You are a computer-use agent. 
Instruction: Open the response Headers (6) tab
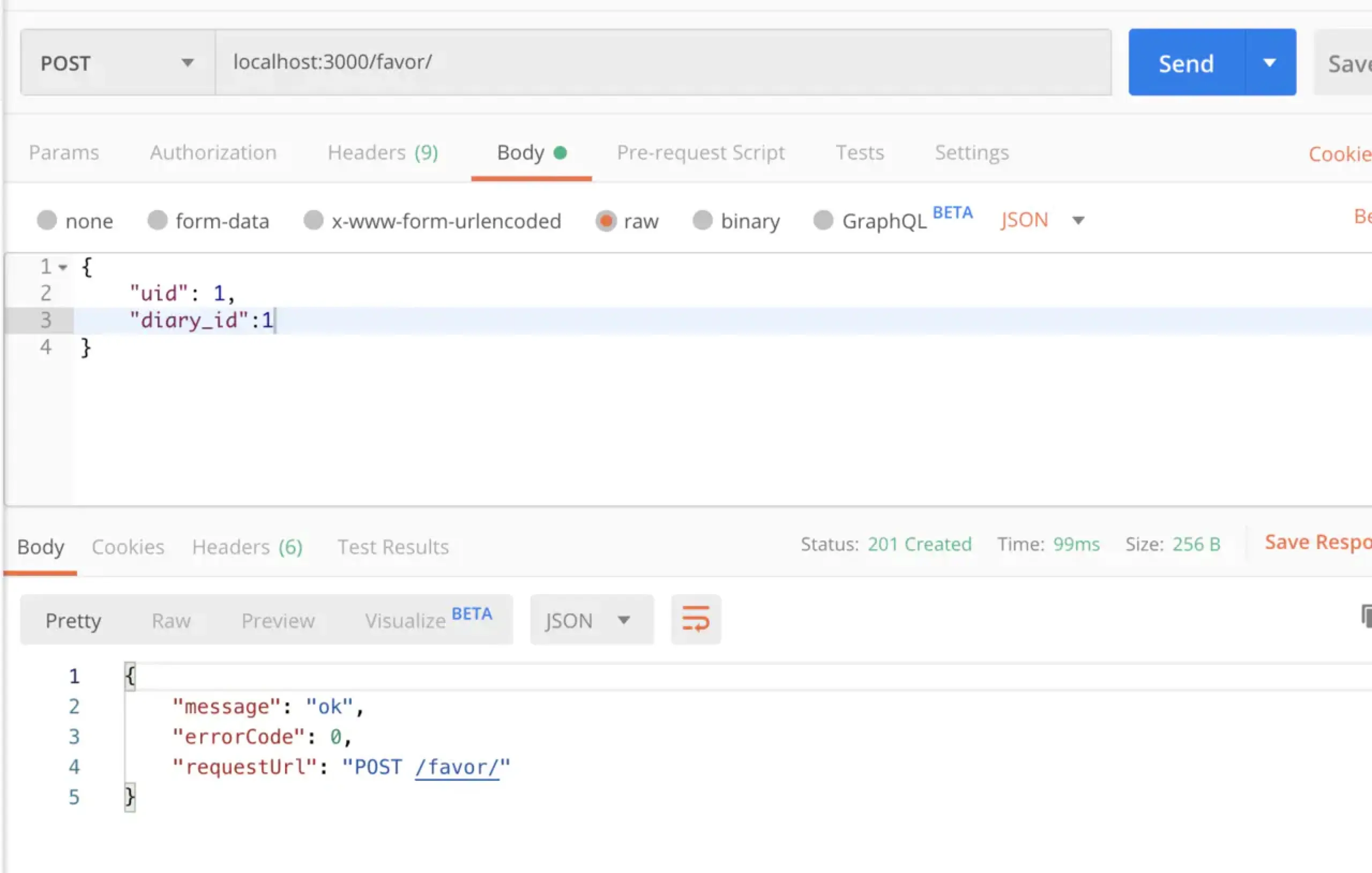(247, 547)
